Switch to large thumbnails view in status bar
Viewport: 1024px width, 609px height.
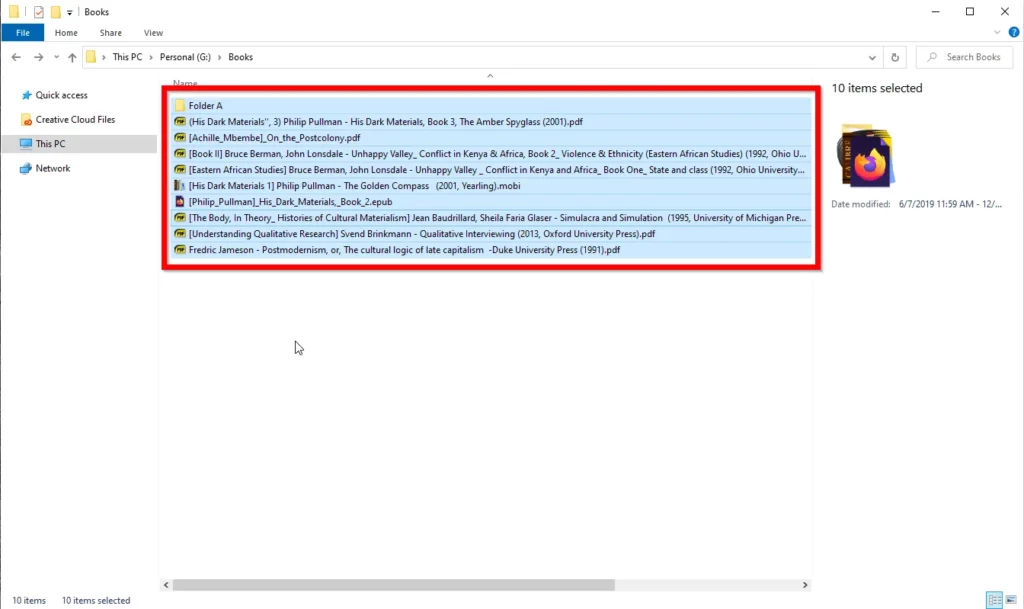coord(1009,600)
